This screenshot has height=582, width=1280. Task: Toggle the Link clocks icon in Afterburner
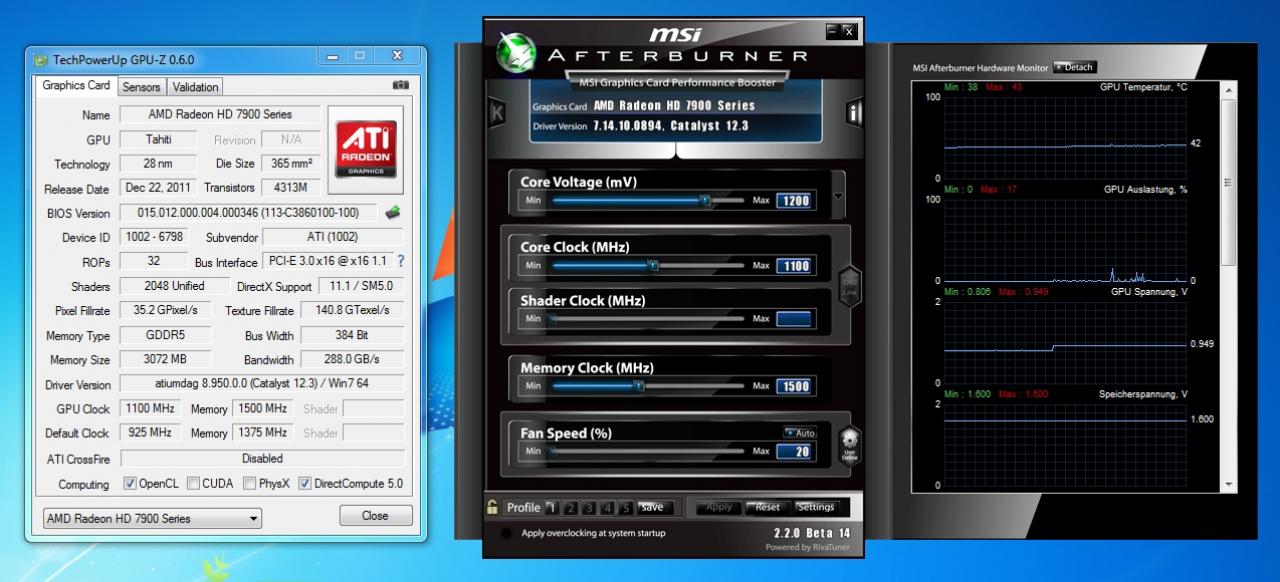coord(850,287)
